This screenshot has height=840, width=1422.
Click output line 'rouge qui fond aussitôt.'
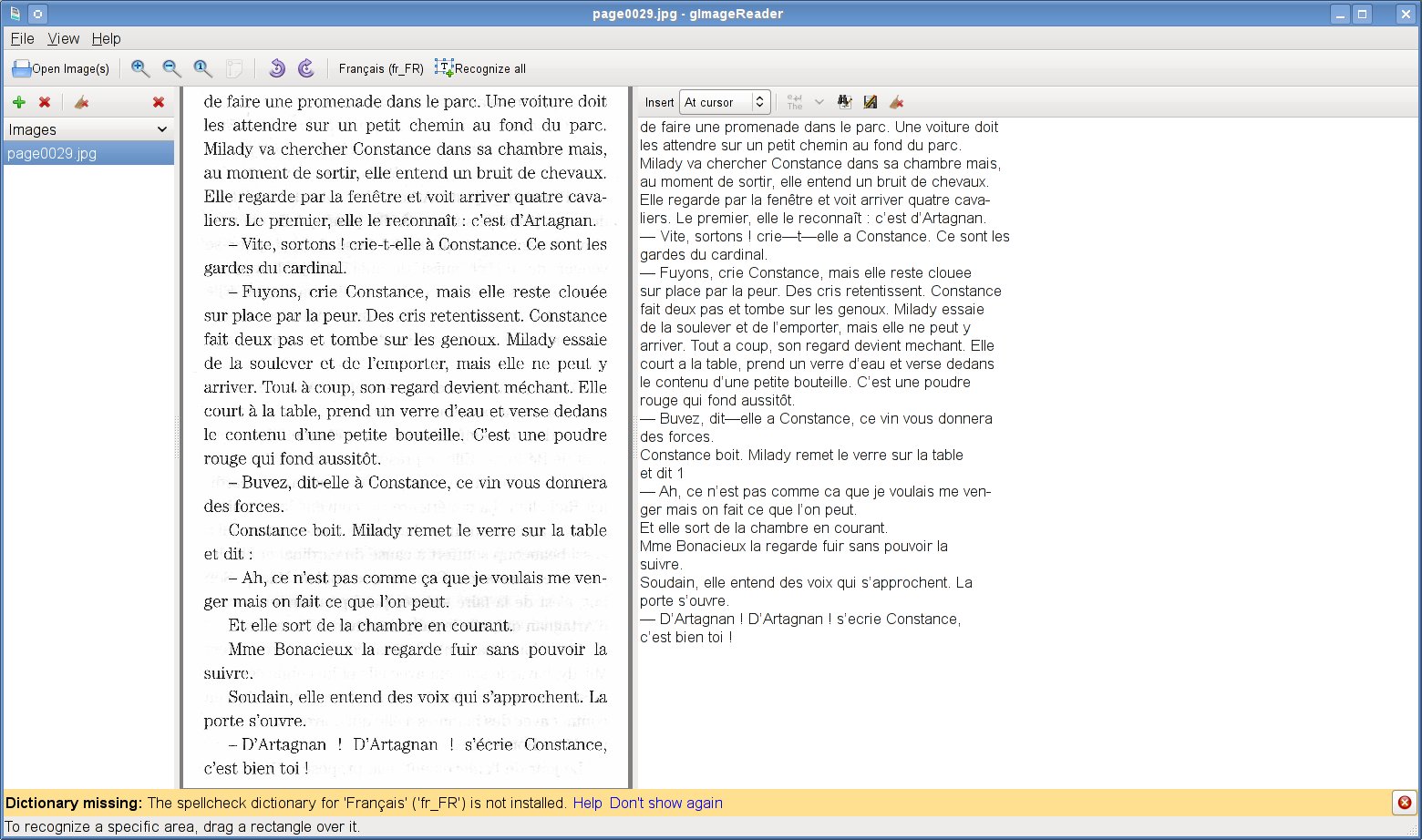click(x=717, y=400)
